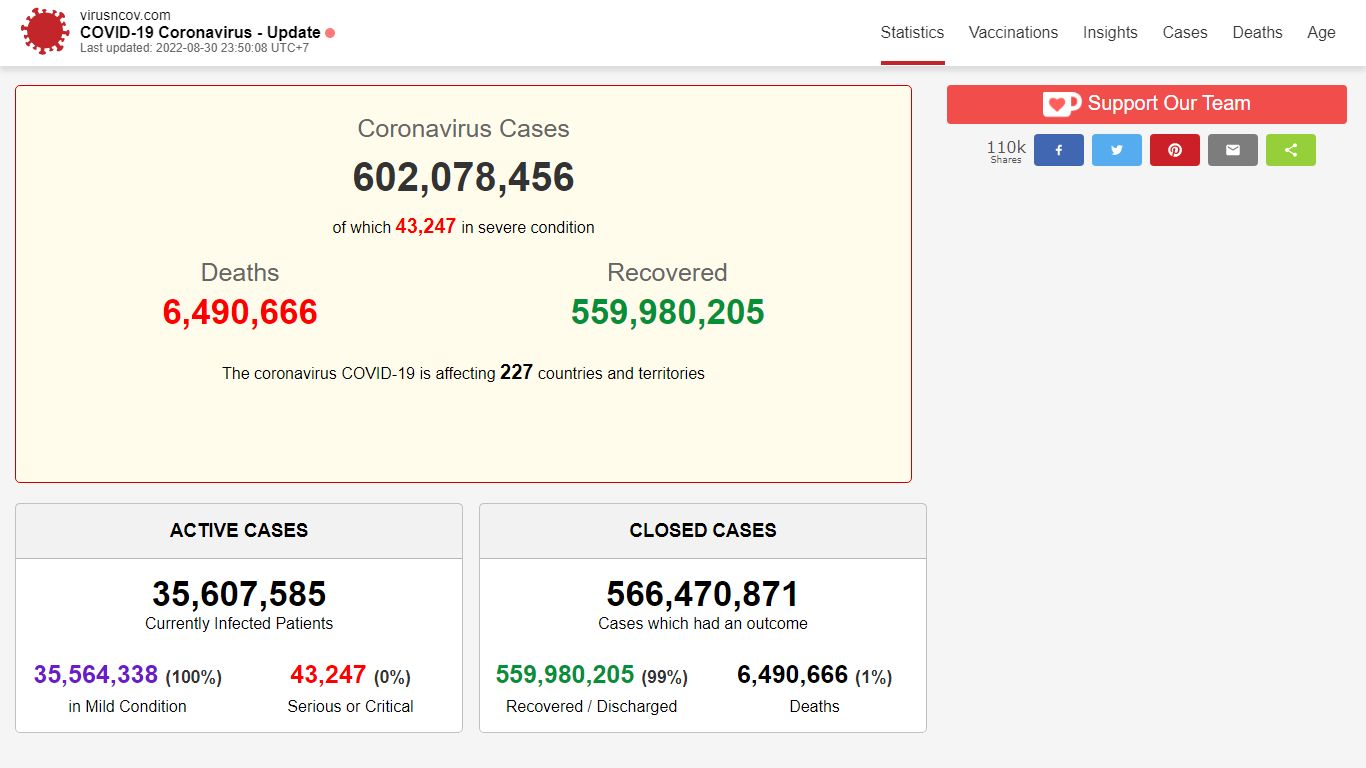Screen dimensions: 1366x768
Task: Click the (100%) mild percentage
Action: (x=194, y=677)
